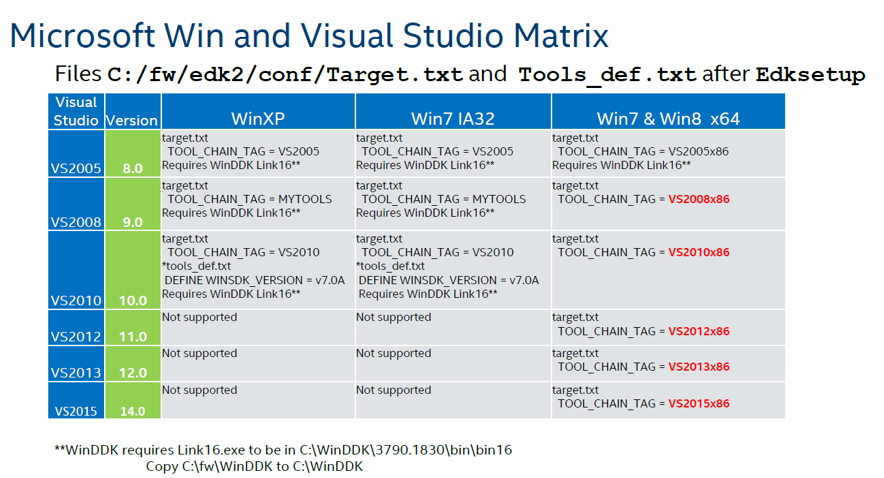Click the "Tools_def.txt" filename in the subtitle

pyautogui.click(x=607, y=74)
